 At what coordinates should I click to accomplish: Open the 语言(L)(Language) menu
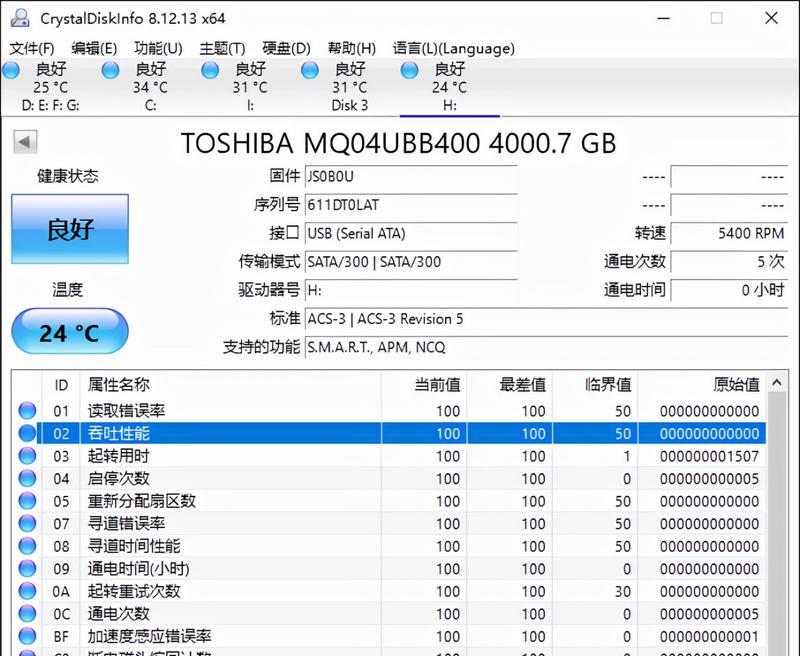click(x=454, y=48)
